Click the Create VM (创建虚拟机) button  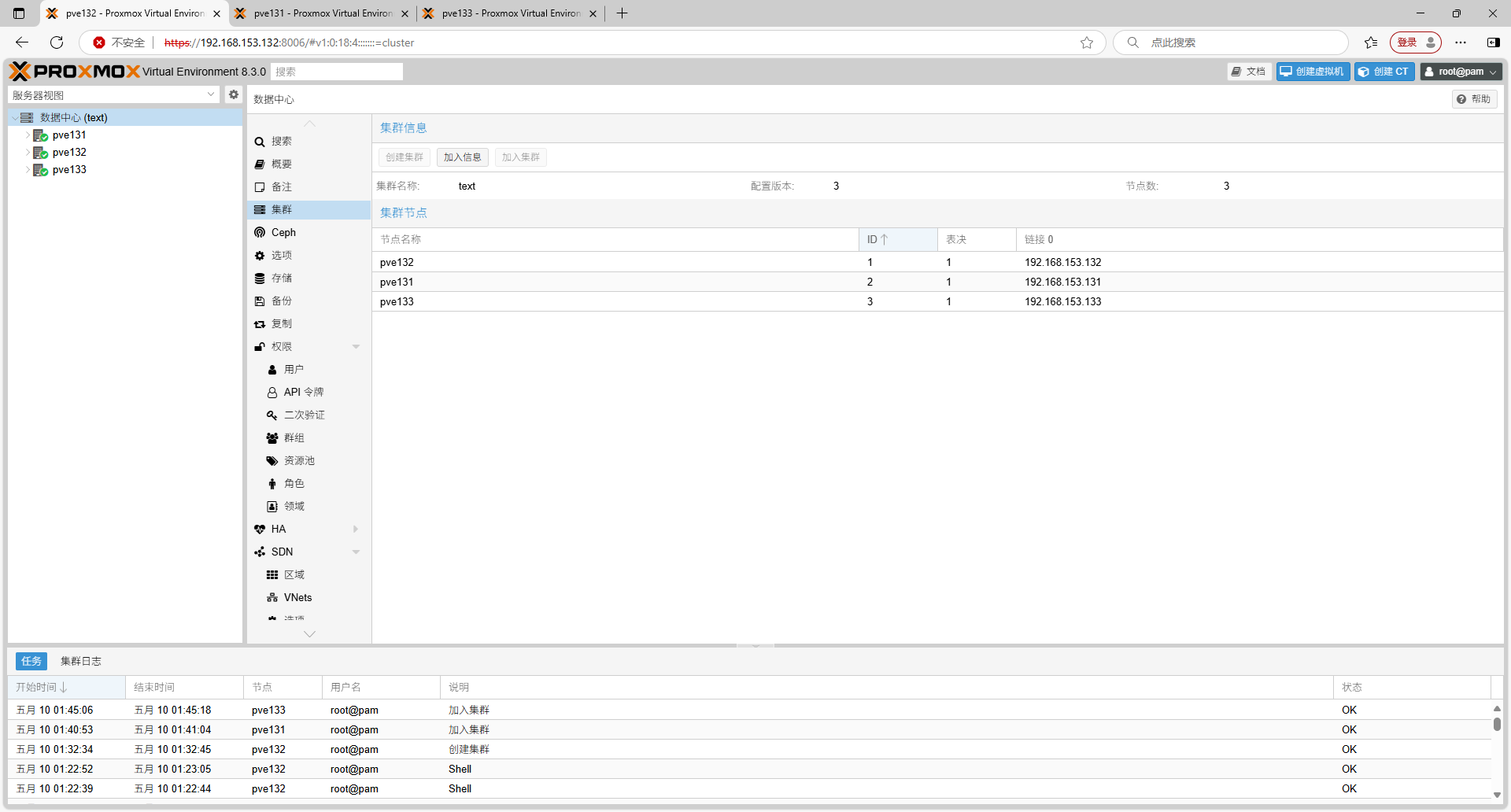click(1313, 72)
